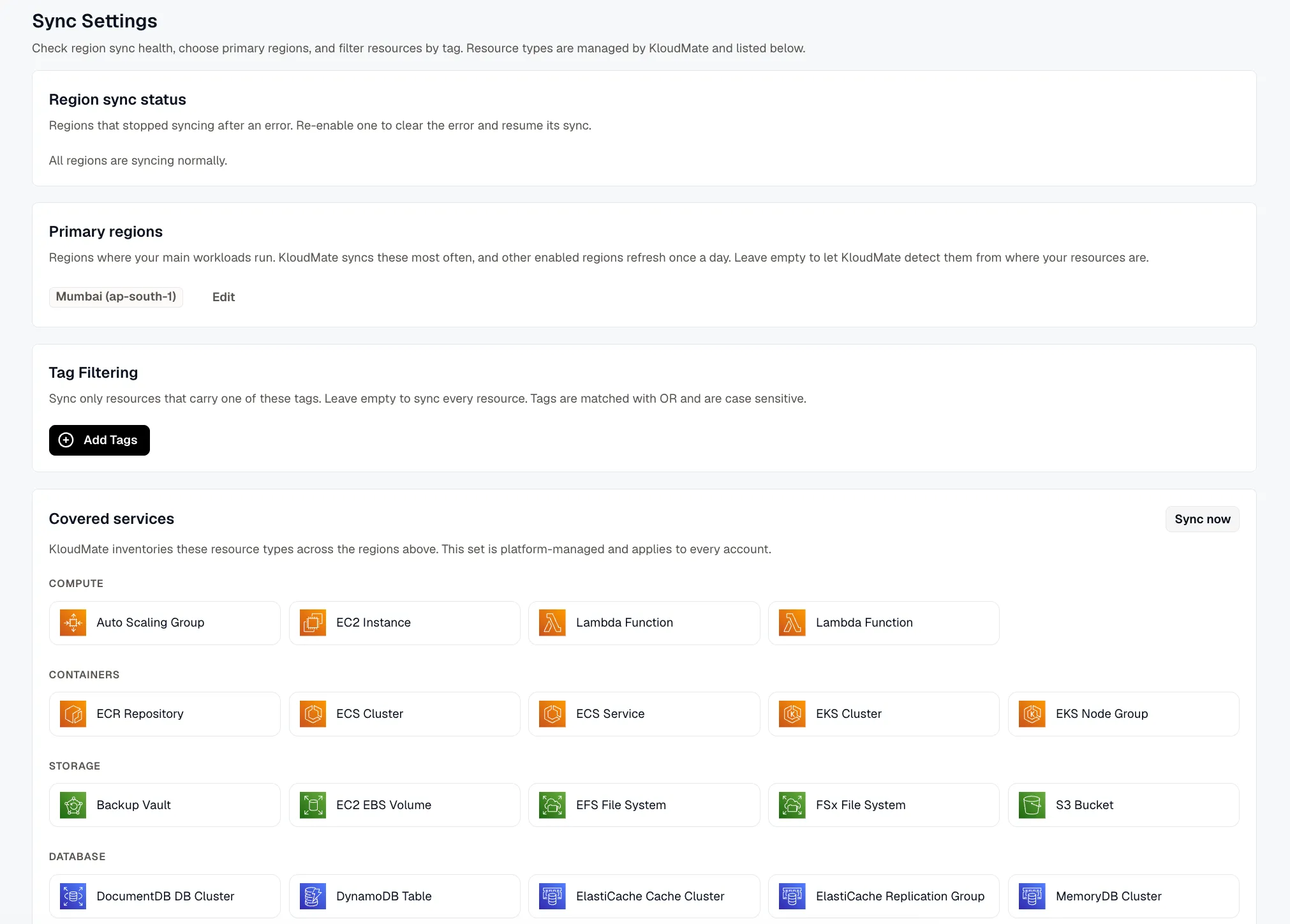Viewport: 1290px width, 924px height.
Task: Click the EFS File System label
Action: [621, 805]
